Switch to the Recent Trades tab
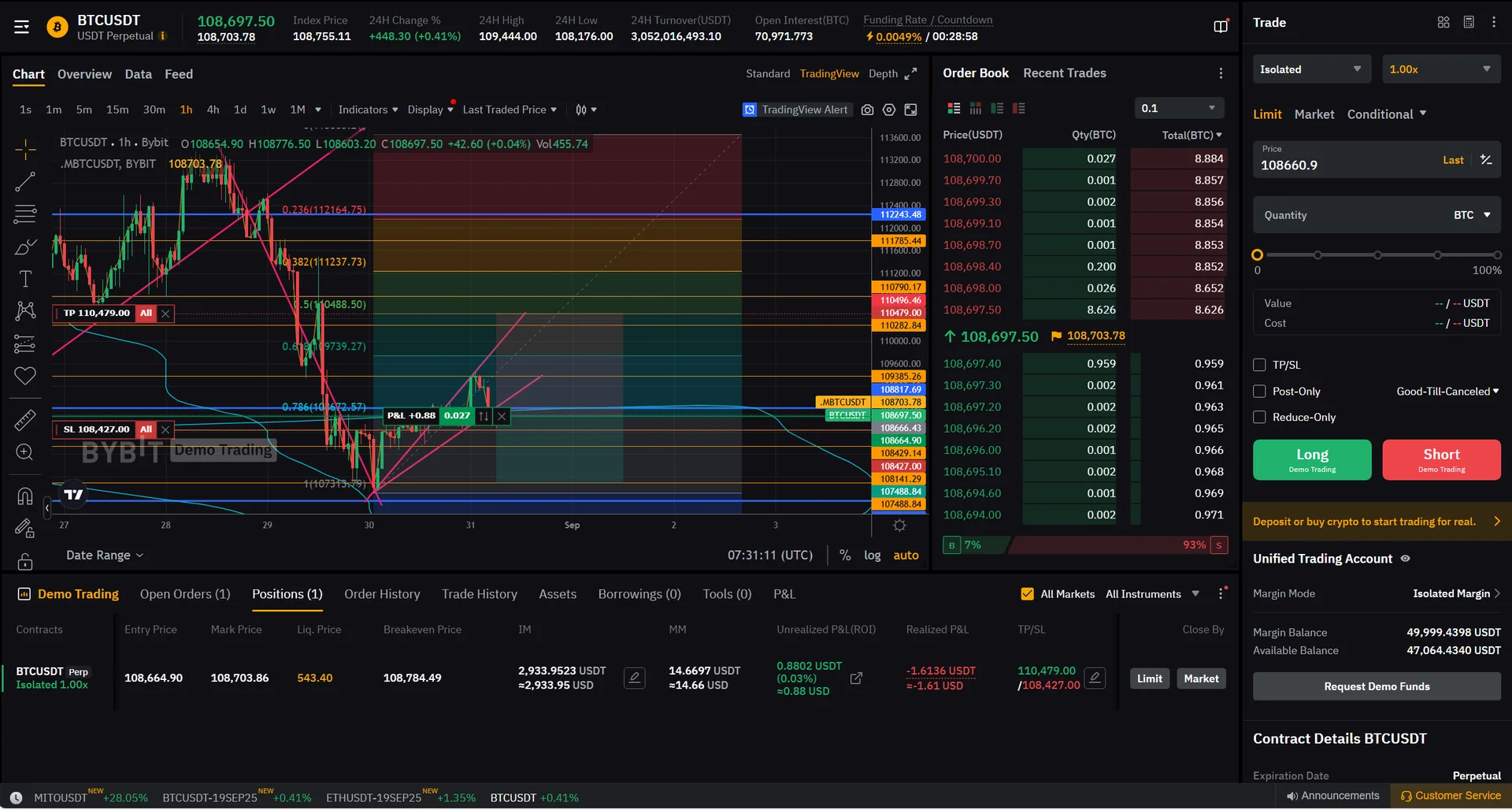Viewport: 1512px width, 810px height. (x=1065, y=73)
